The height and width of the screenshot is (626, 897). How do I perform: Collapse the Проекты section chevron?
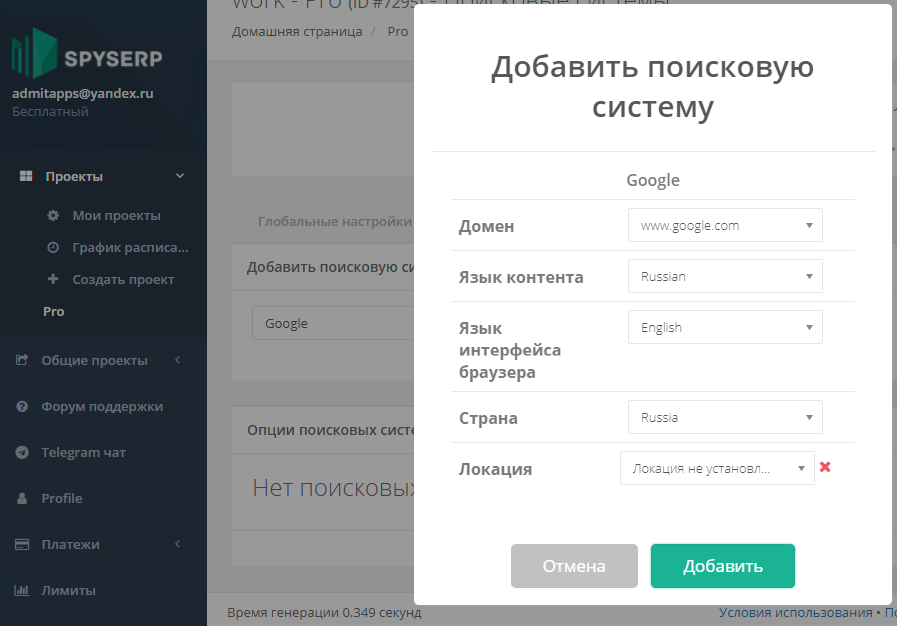(x=180, y=175)
